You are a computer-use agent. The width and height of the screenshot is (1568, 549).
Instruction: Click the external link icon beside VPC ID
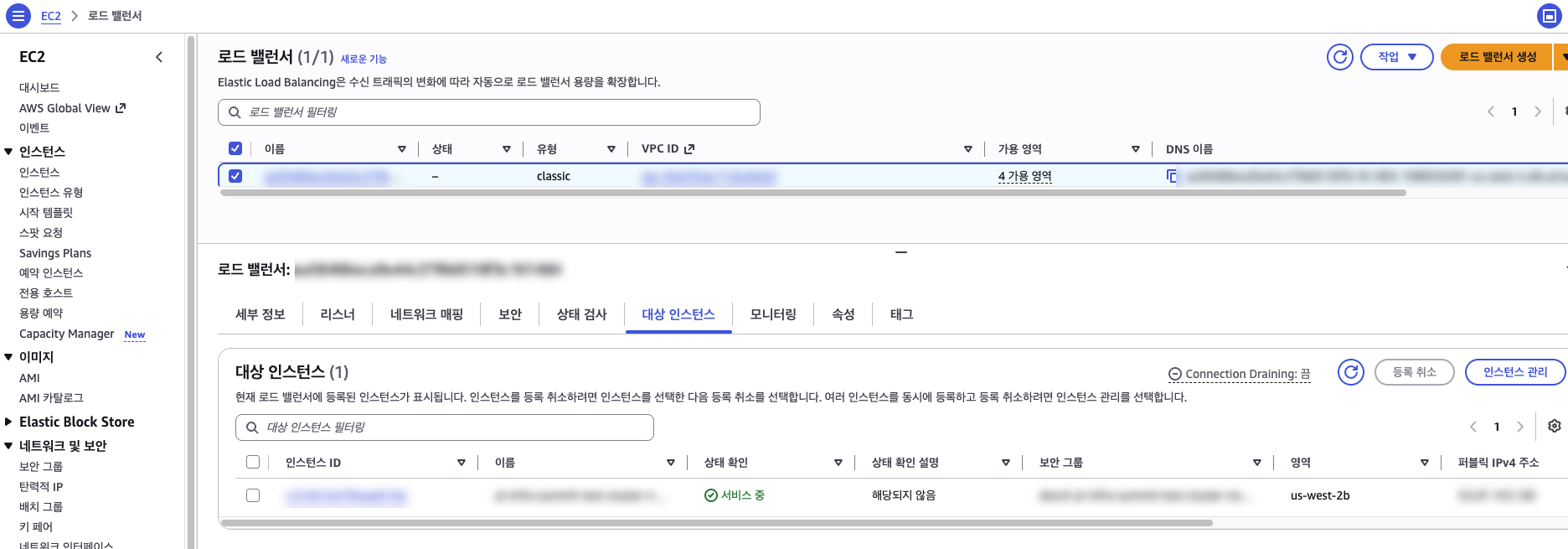[689, 149]
